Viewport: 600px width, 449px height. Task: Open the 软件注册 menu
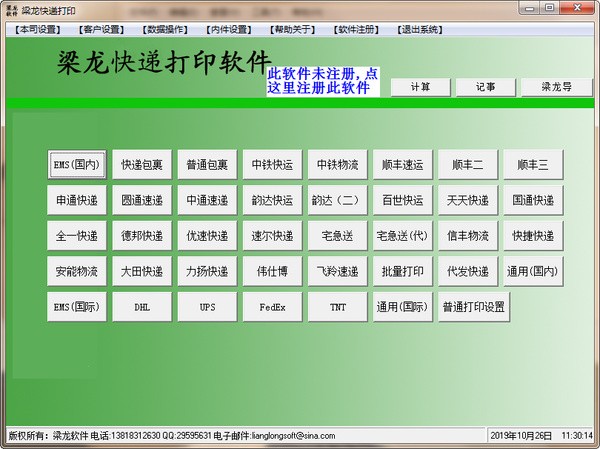click(x=356, y=29)
